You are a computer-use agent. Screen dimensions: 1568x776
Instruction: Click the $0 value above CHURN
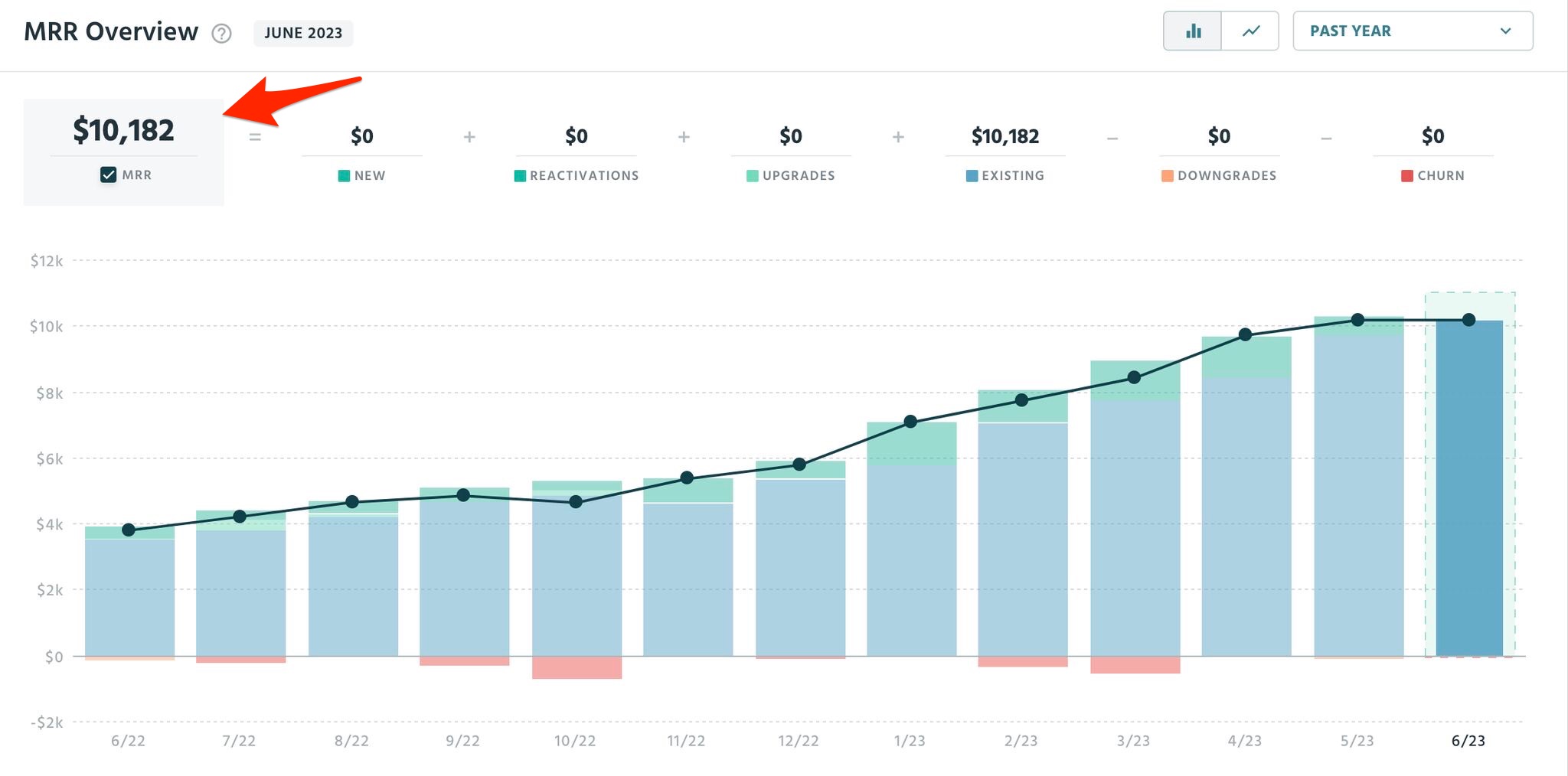point(1433,136)
